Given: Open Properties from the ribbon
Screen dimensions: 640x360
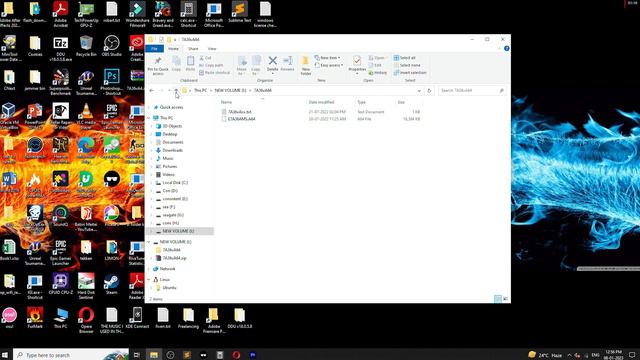Looking at the screenshot, I should click(357, 64).
